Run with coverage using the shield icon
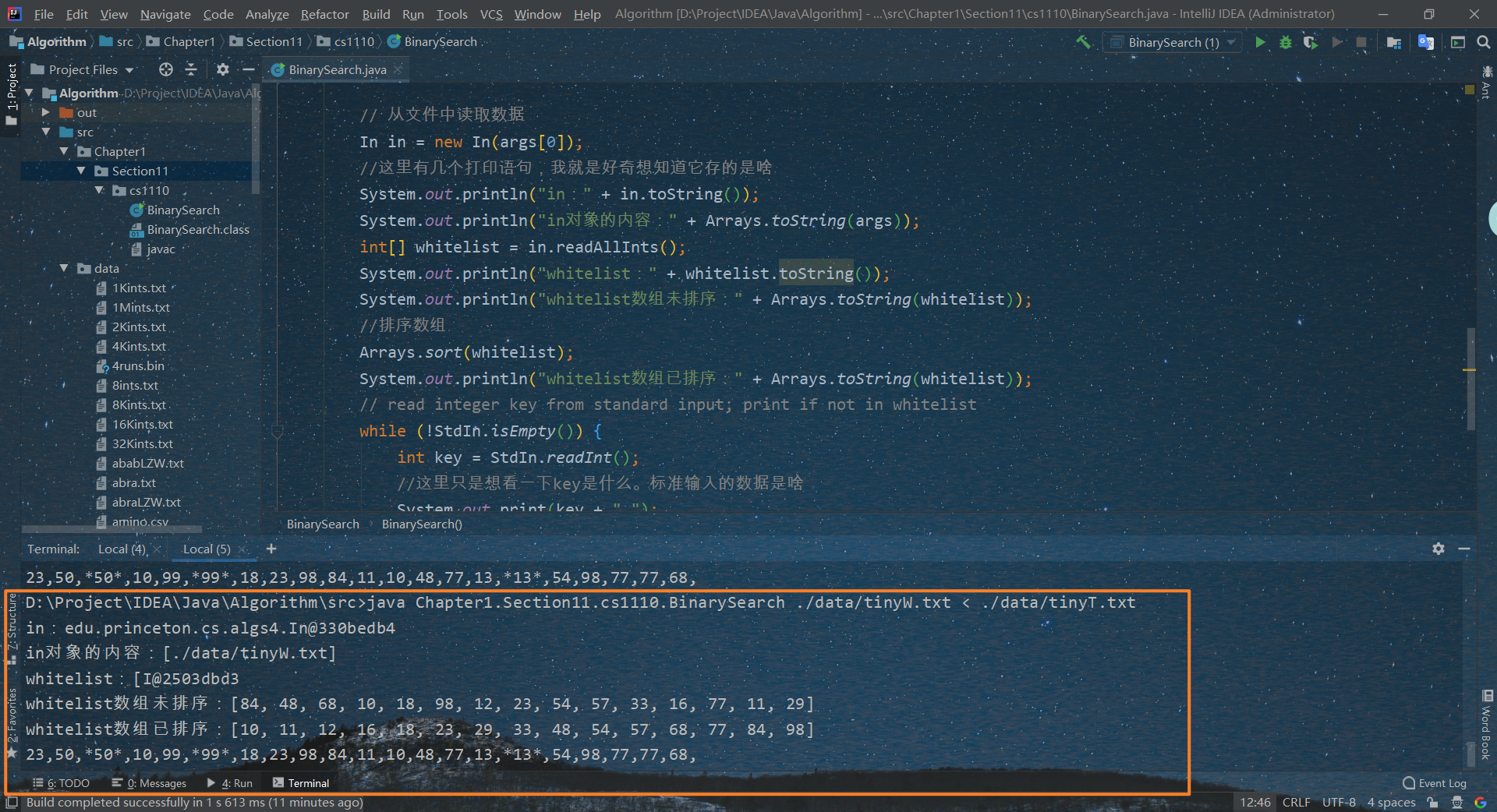This screenshot has width=1497, height=812. pyautogui.click(x=1311, y=42)
